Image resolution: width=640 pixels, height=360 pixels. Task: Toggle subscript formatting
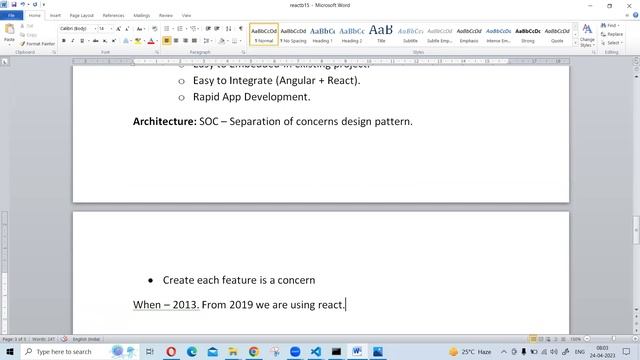click(105, 41)
